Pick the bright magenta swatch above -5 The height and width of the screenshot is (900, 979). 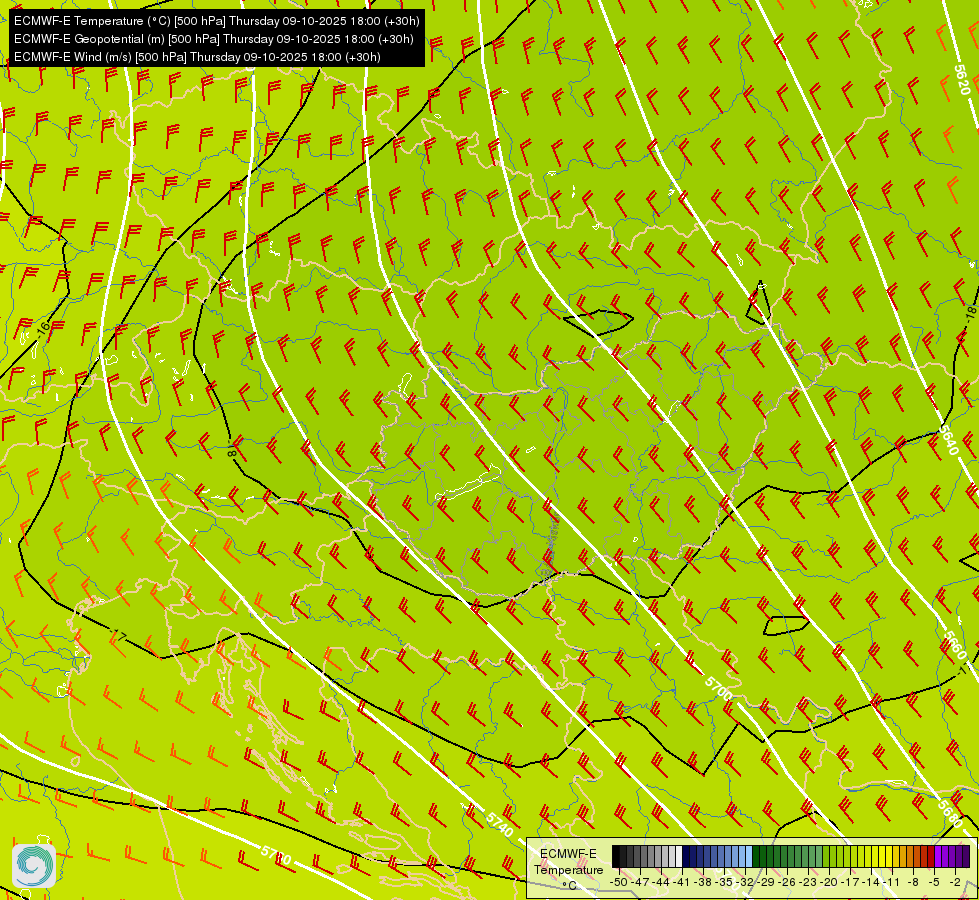(x=938, y=856)
